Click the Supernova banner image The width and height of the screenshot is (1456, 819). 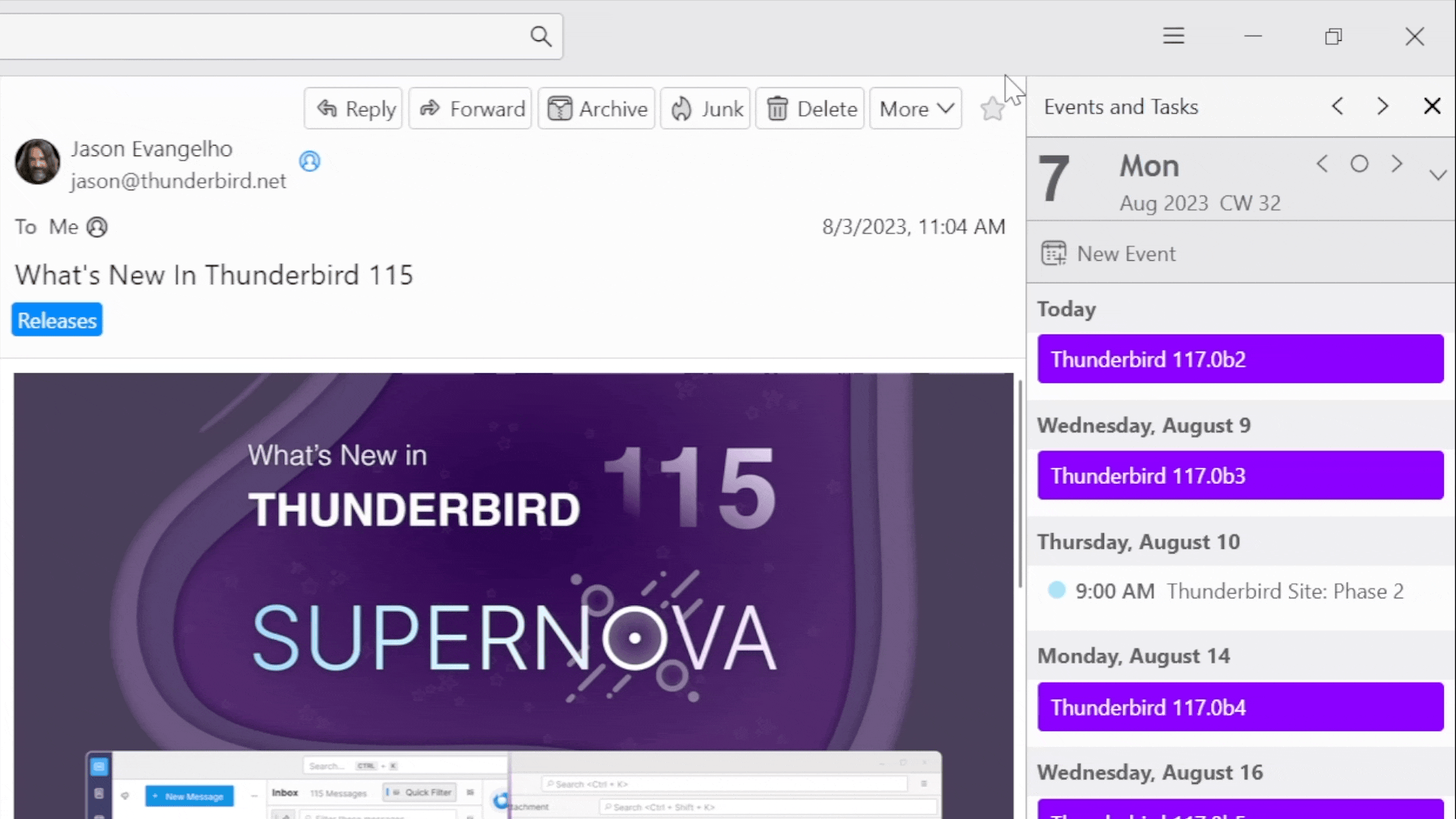(513, 595)
